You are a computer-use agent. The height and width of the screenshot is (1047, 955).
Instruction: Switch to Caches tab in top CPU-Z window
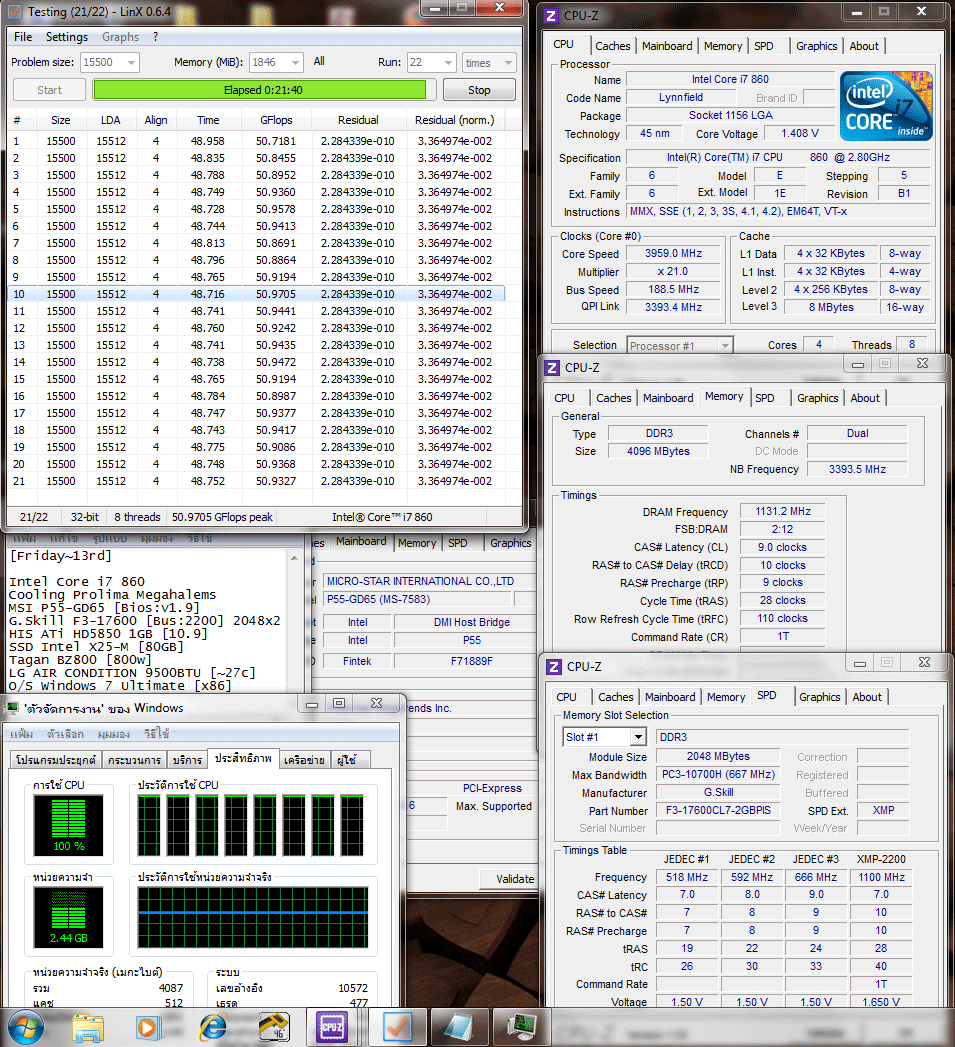pos(612,46)
